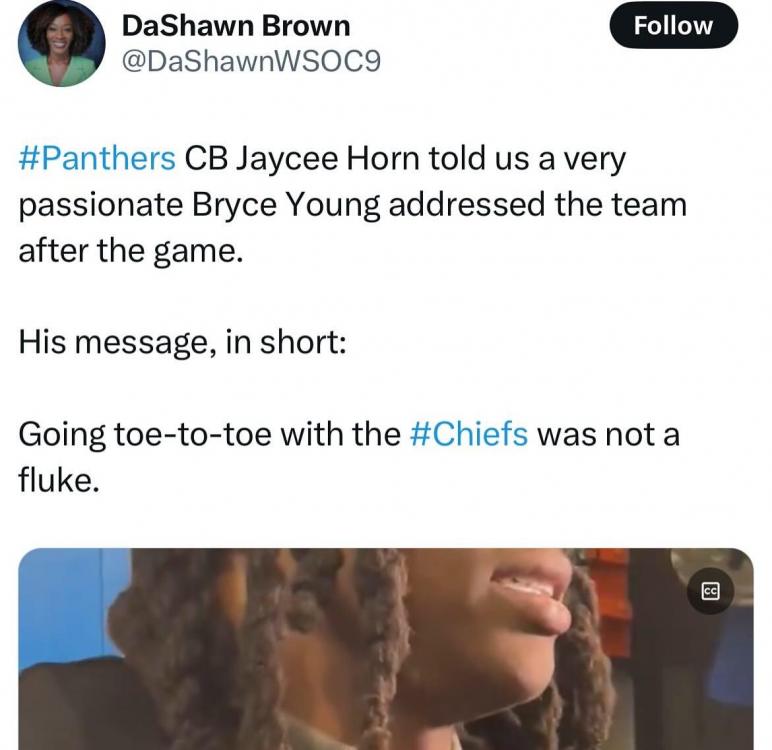Image resolution: width=772 pixels, height=750 pixels.
Task: Click 'told us a very' in the tweet
Action: coord(527,160)
